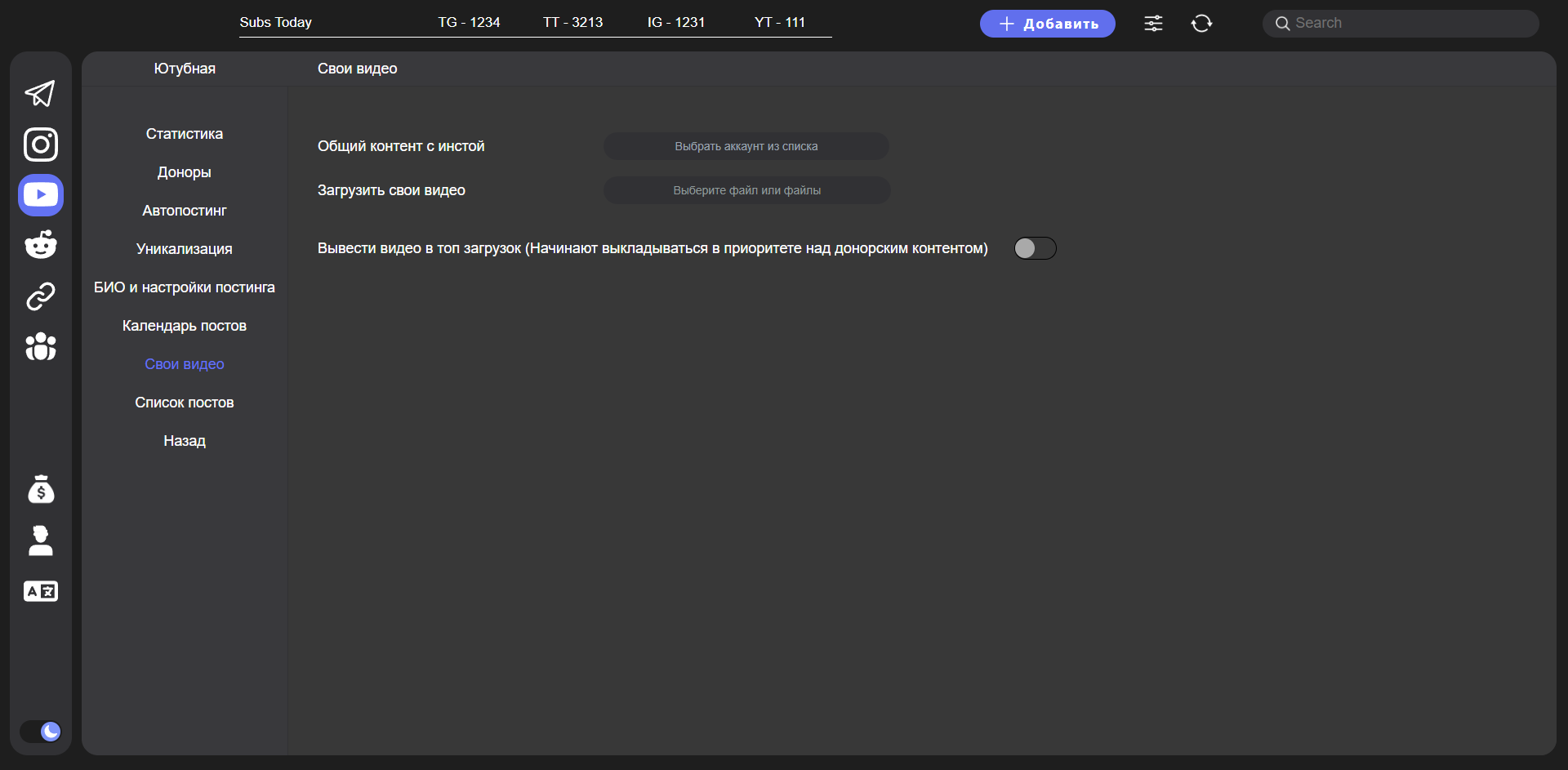Open the Instagram section in sidebar
The height and width of the screenshot is (770, 1568).
[x=40, y=145]
